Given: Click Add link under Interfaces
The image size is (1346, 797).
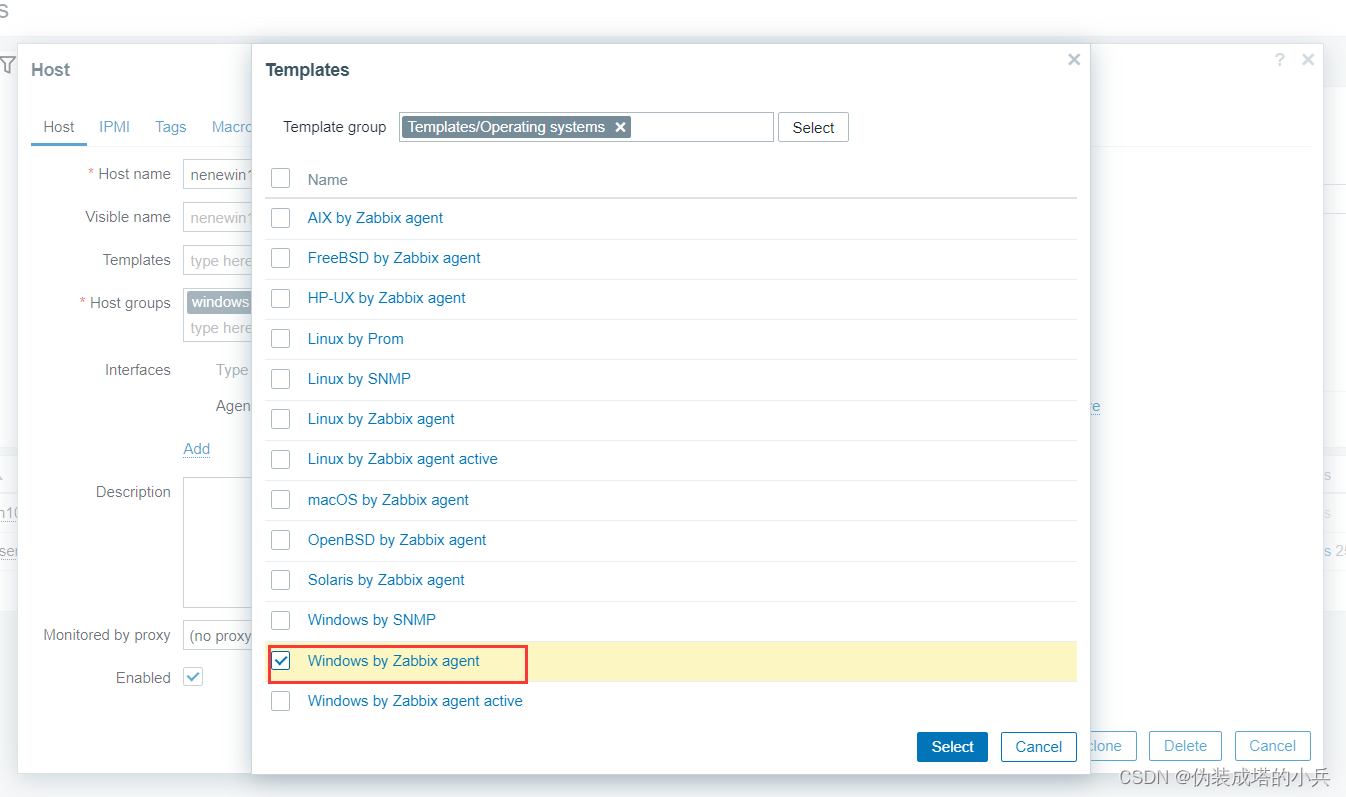Looking at the screenshot, I should [x=197, y=449].
